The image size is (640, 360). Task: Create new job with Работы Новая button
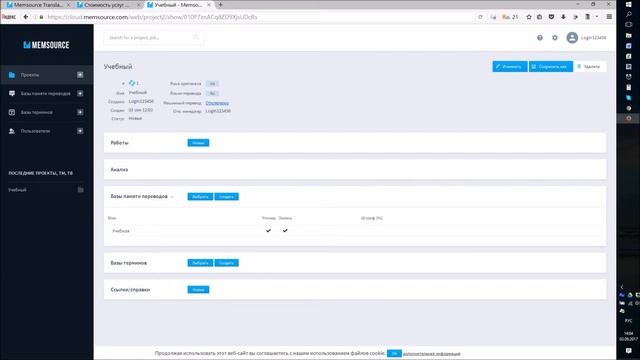[x=198, y=143]
